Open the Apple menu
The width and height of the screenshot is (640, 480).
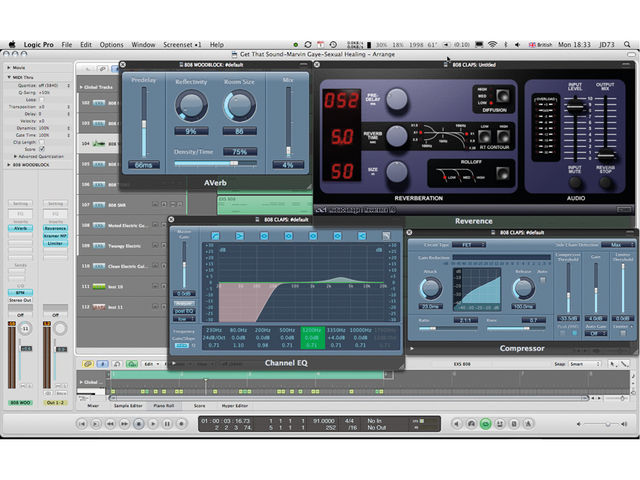tap(12, 44)
